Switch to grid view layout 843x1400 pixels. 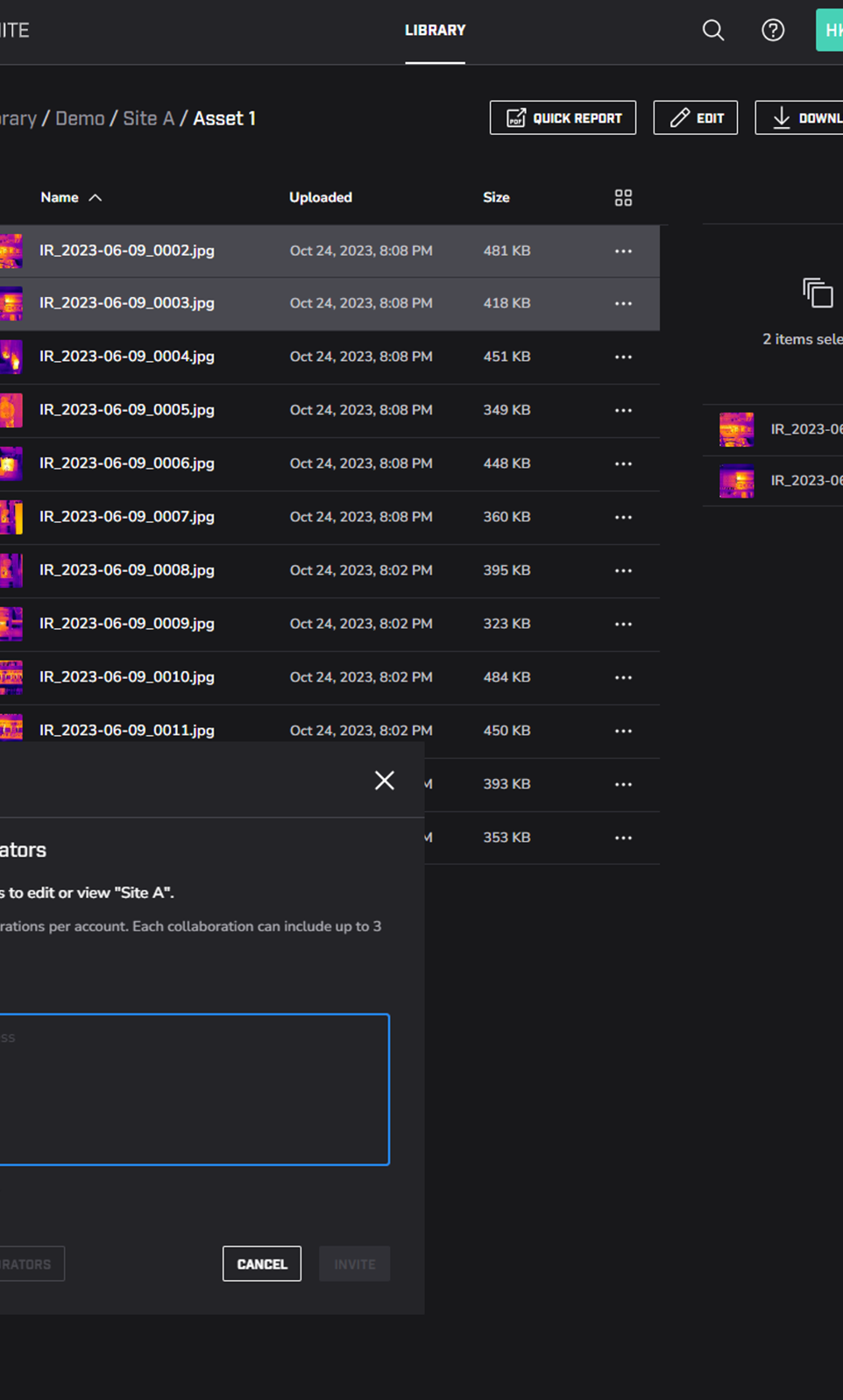[623, 198]
